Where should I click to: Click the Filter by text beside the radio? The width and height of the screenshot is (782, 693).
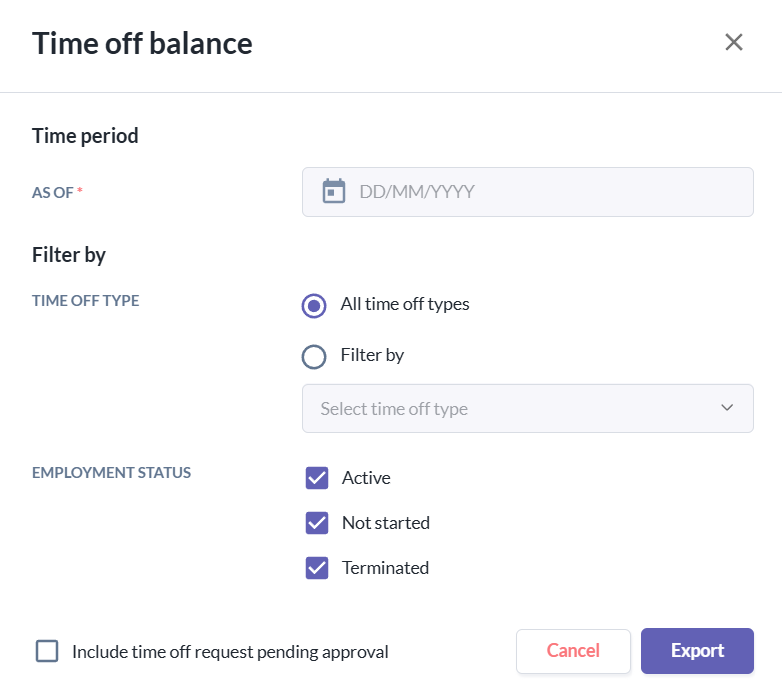click(x=372, y=355)
